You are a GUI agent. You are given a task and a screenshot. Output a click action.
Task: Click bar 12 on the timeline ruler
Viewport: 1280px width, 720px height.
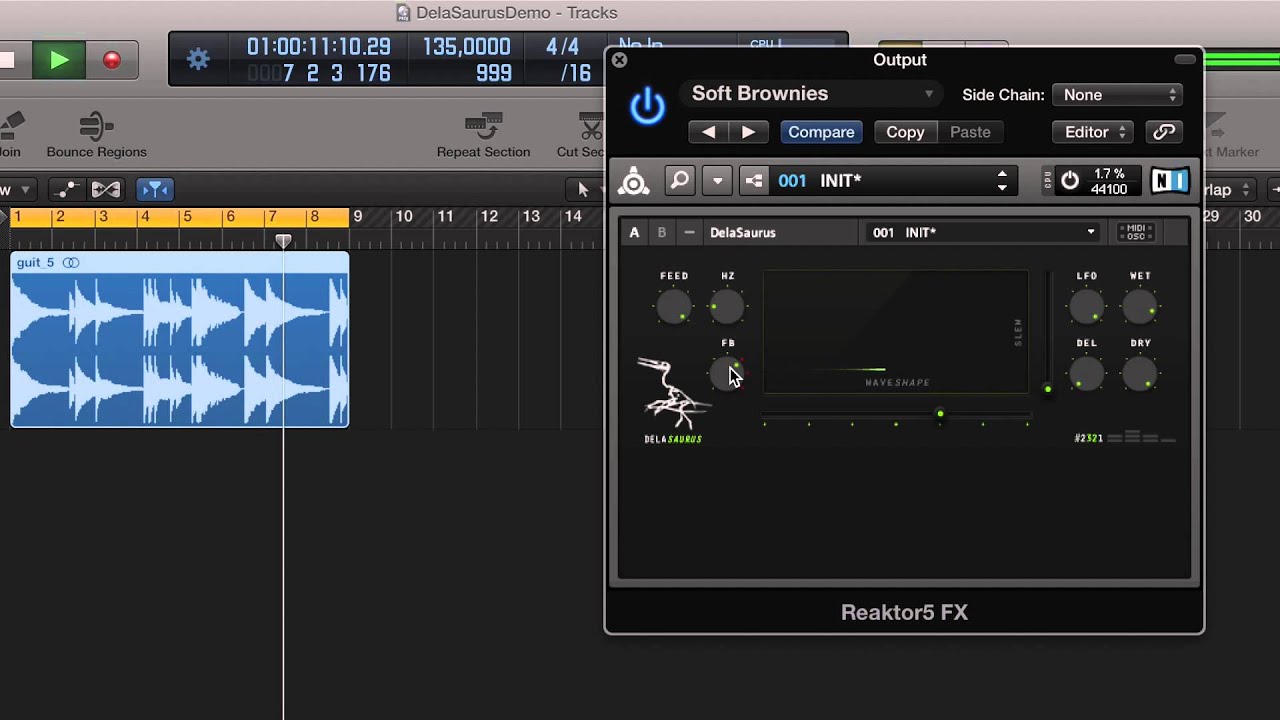point(489,216)
